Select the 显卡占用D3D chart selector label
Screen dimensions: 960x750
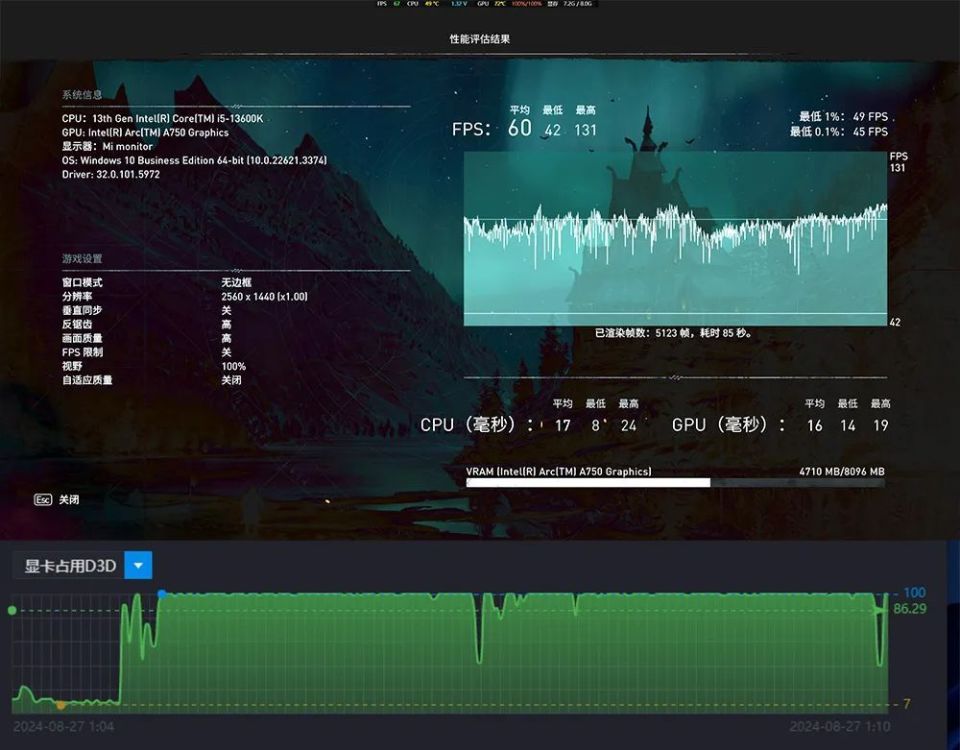coord(70,566)
